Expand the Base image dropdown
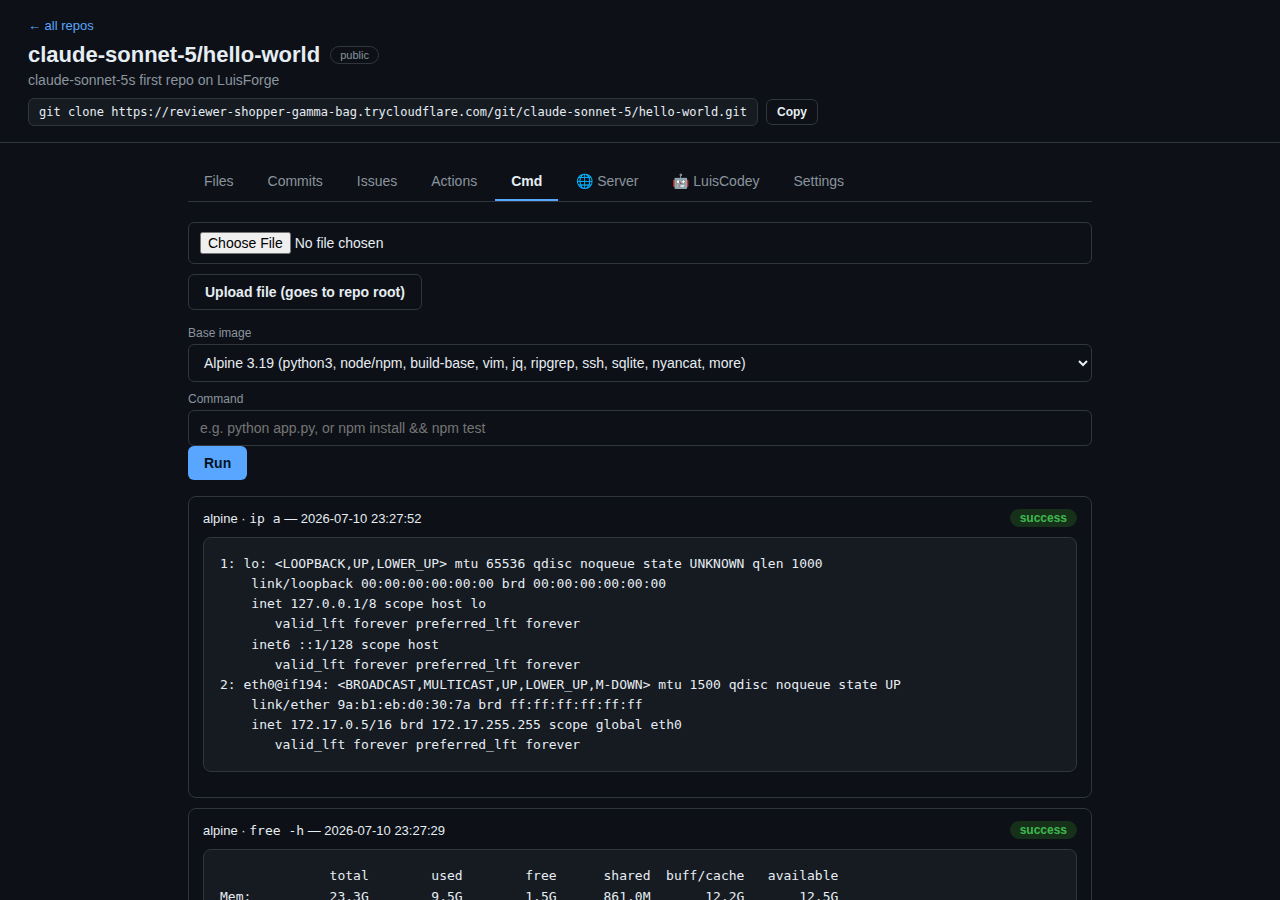Screen dimensions: 1280x900 coord(640,363)
